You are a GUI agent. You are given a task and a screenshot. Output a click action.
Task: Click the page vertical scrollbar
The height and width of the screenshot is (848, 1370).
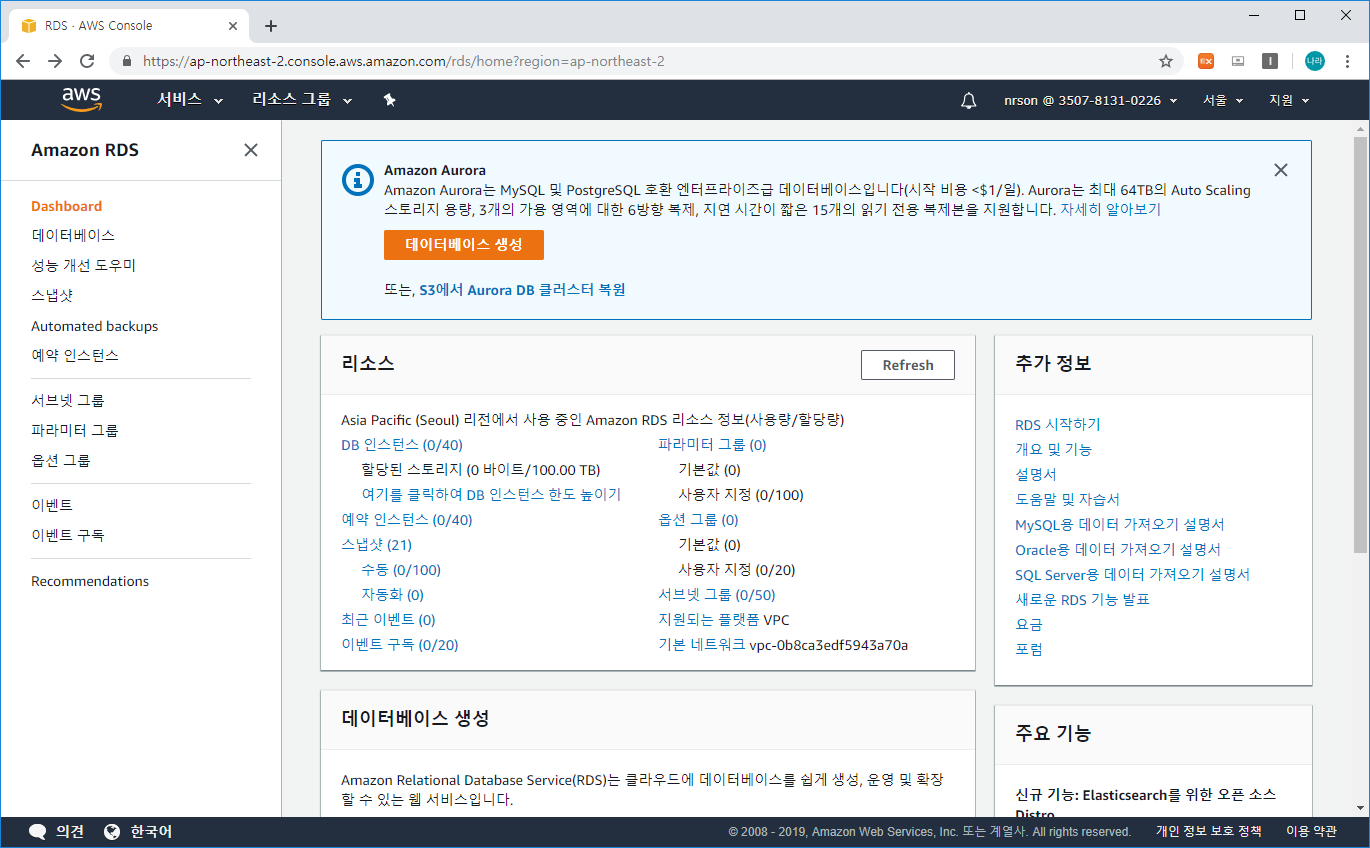1360,343
